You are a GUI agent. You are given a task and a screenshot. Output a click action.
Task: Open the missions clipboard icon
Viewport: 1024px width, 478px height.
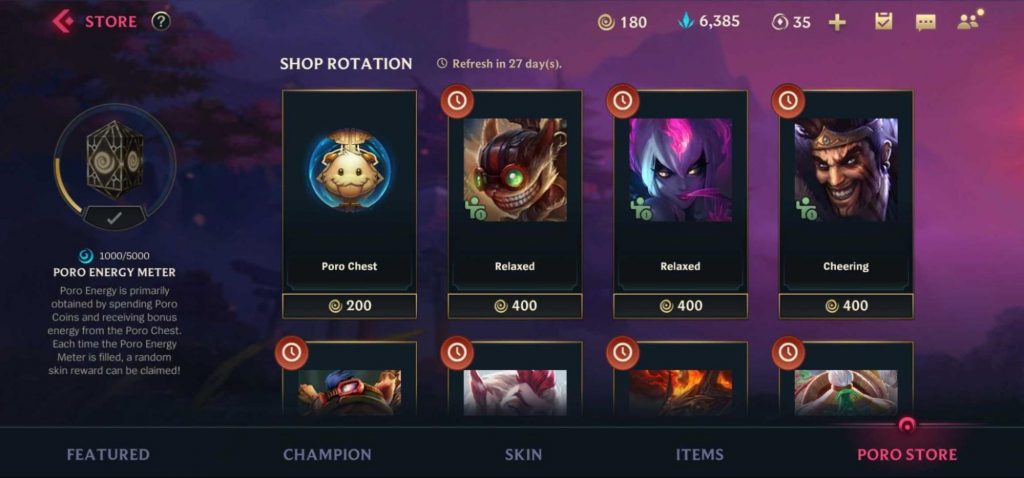pyautogui.click(x=884, y=22)
